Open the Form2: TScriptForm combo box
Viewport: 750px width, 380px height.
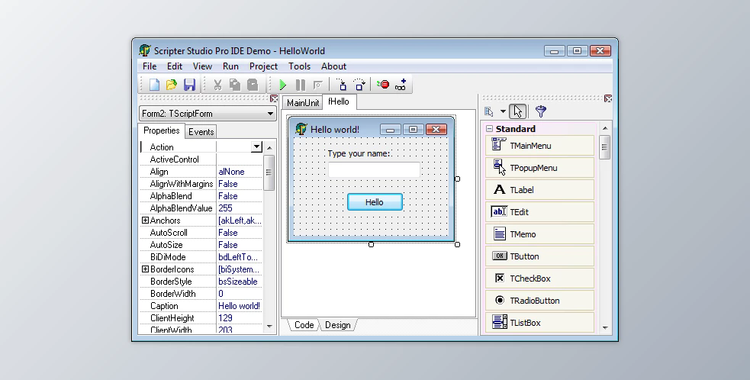(x=208, y=113)
